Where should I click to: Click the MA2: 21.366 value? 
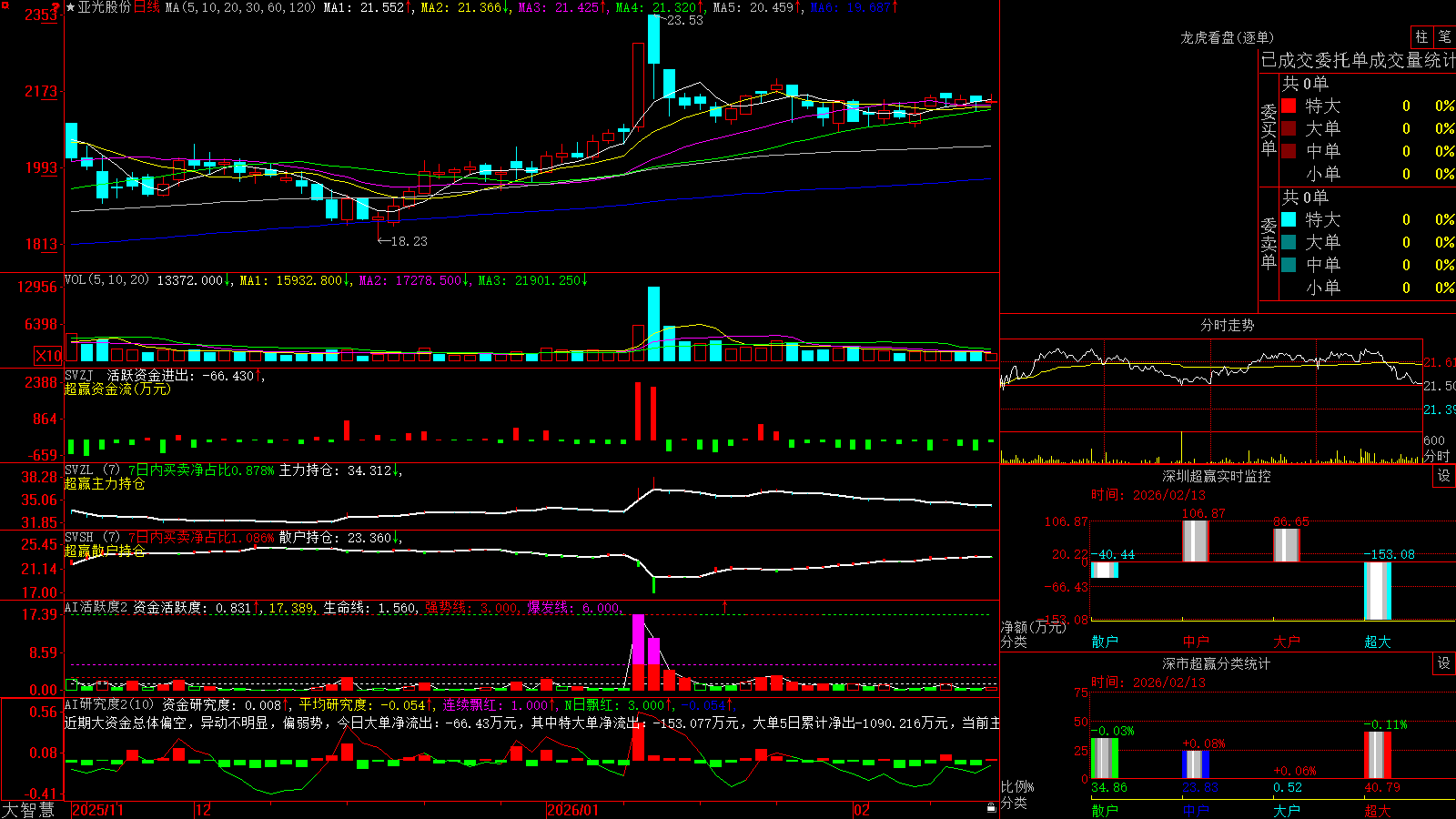tap(461, 7)
